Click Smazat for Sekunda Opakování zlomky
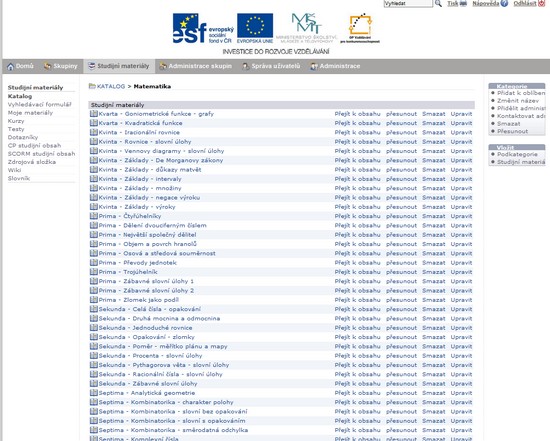Screen dimensions: 550x441 coord(434,337)
